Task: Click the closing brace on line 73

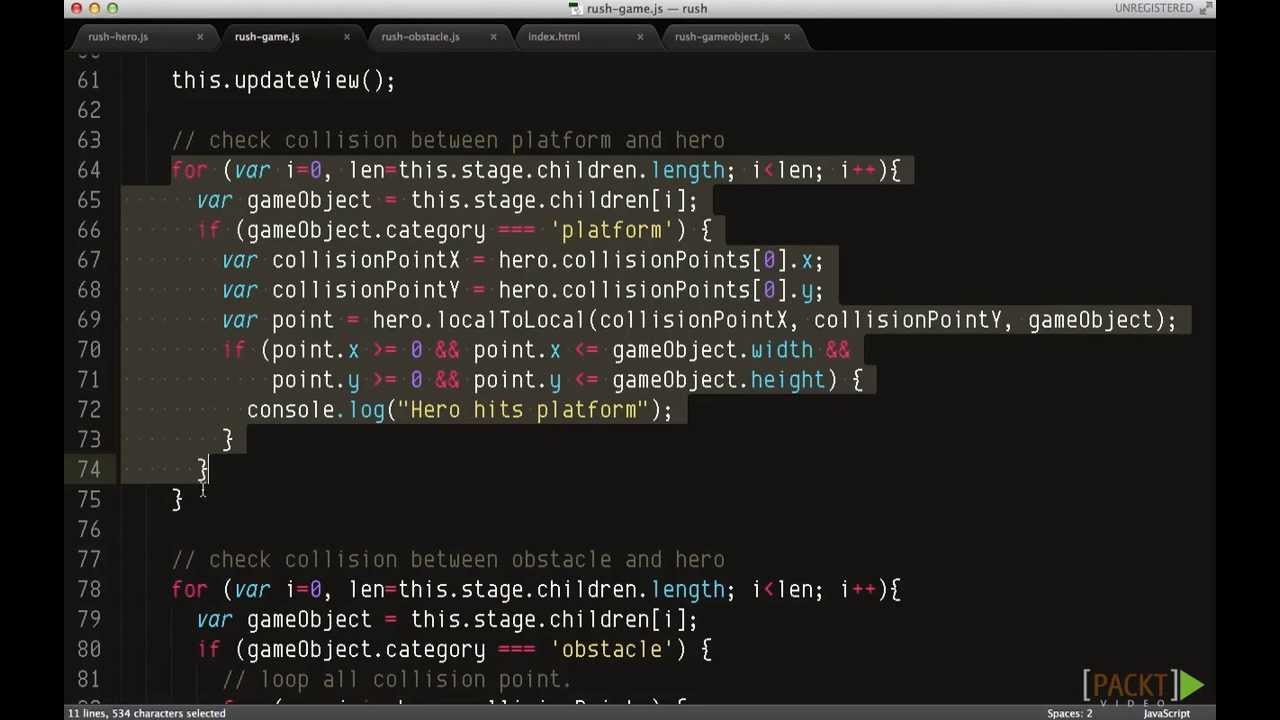Action: tap(228, 439)
